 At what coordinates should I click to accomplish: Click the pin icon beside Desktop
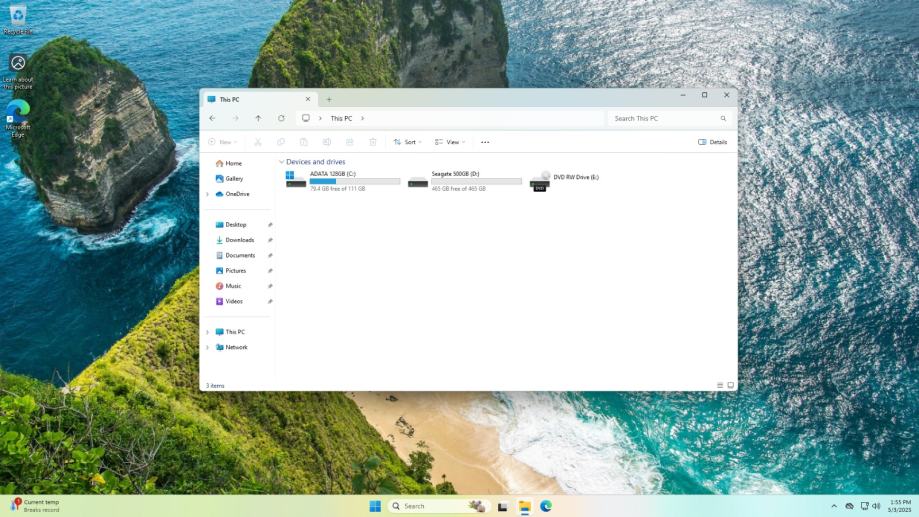tap(270, 225)
